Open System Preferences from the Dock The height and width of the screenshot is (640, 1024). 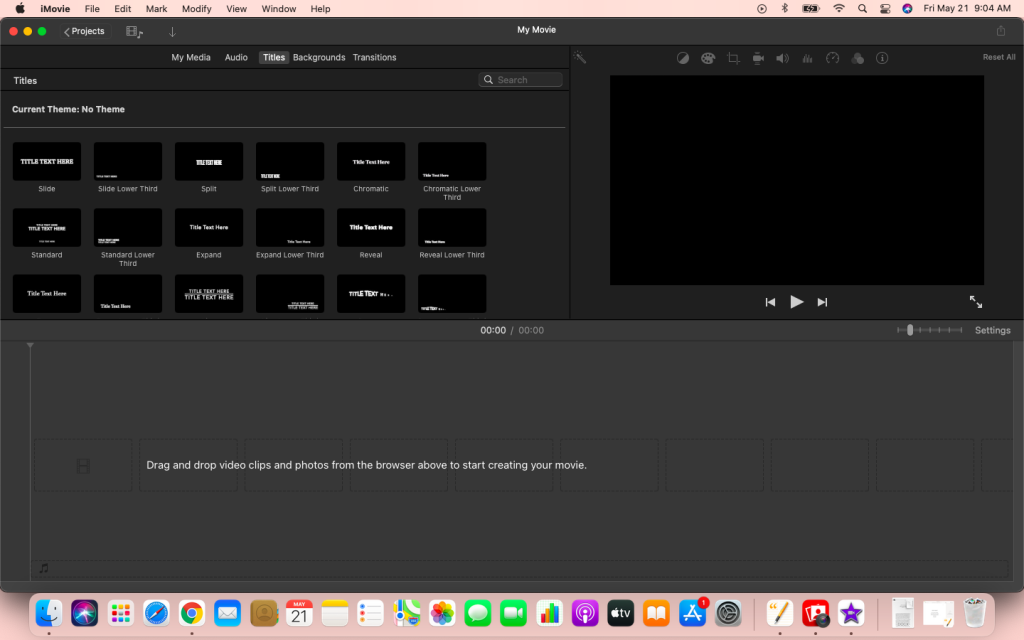[x=728, y=613]
